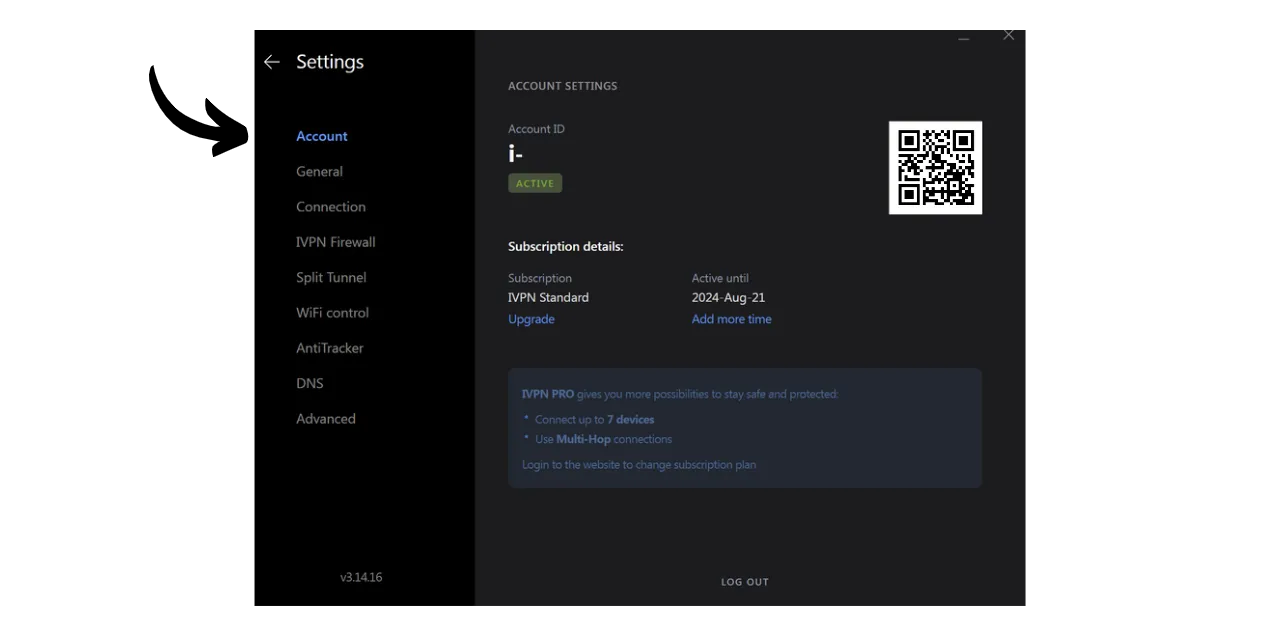
Task: Click the Subscription details heading
Action: tap(566, 247)
